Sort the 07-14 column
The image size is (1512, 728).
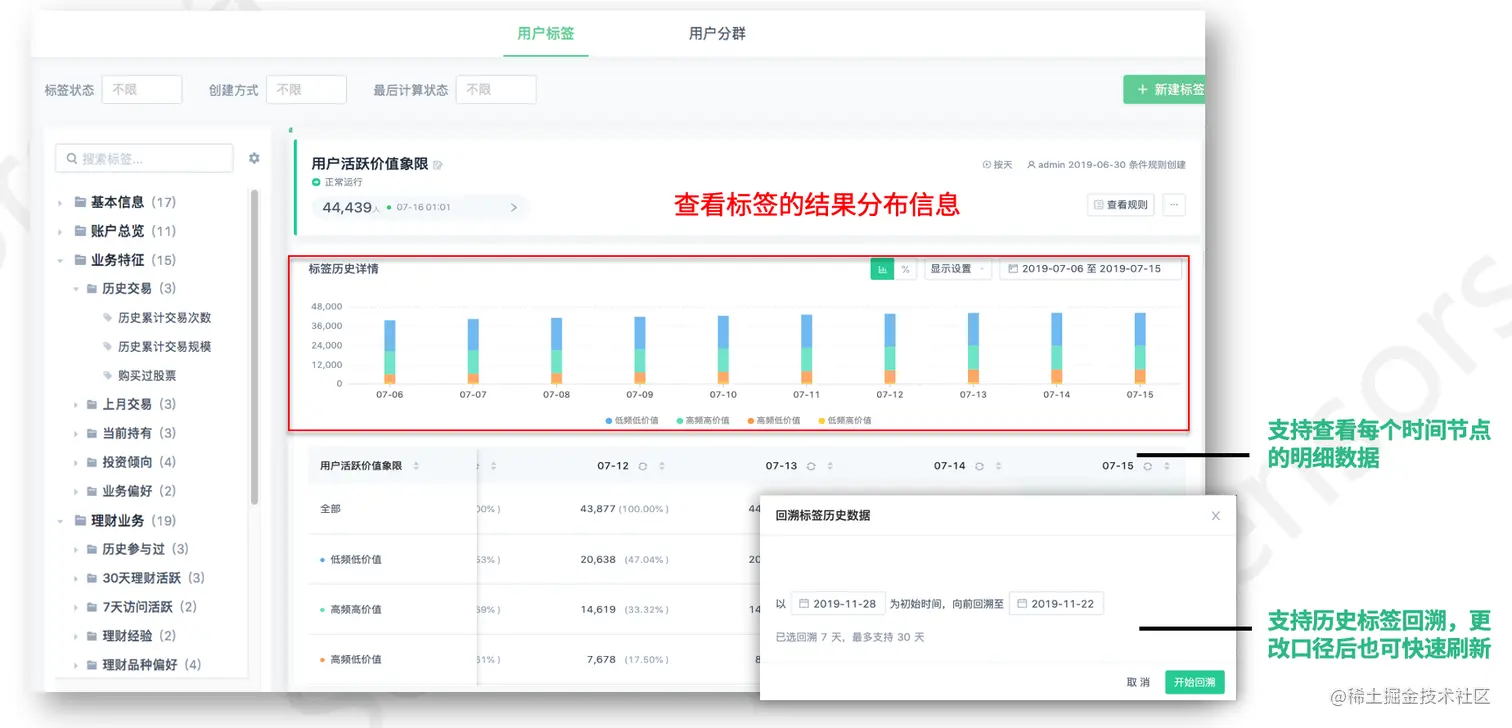point(997,466)
